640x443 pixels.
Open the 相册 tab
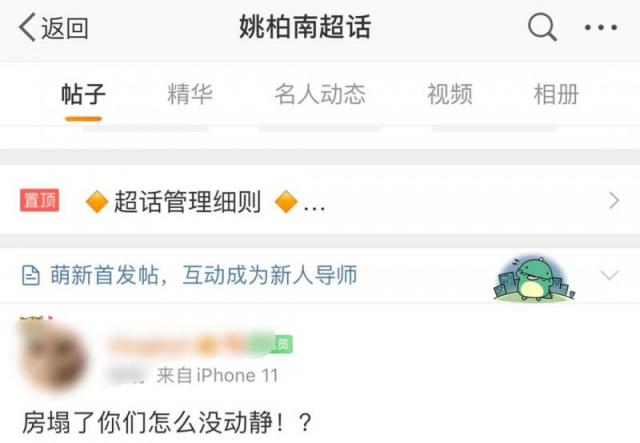pos(556,94)
